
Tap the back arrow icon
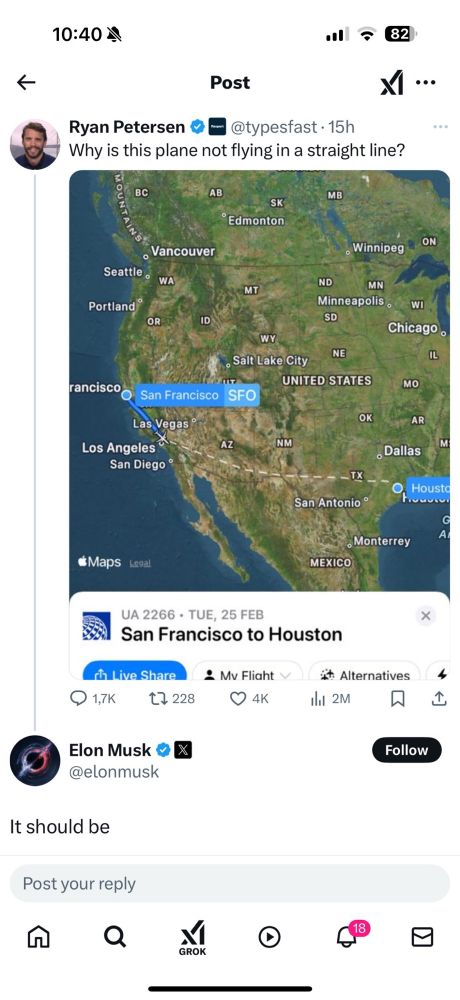coord(26,82)
